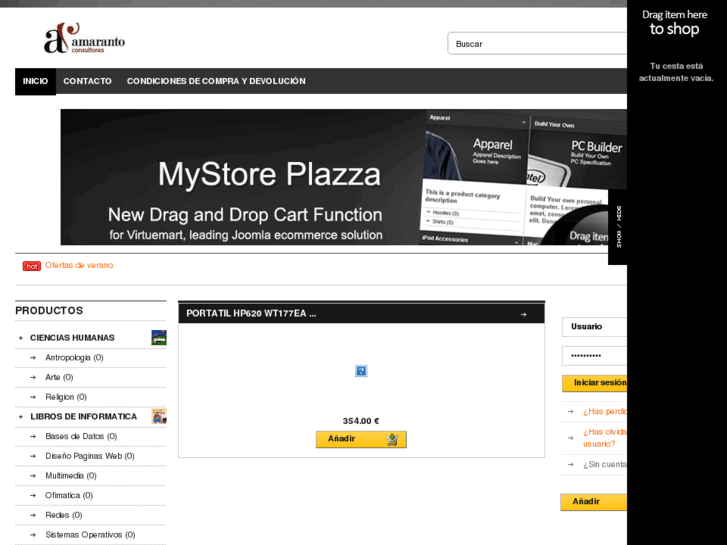Open the Libros de Informatica category
The width and height of the screenshot is (727, 545).
(x=83, y=417)
